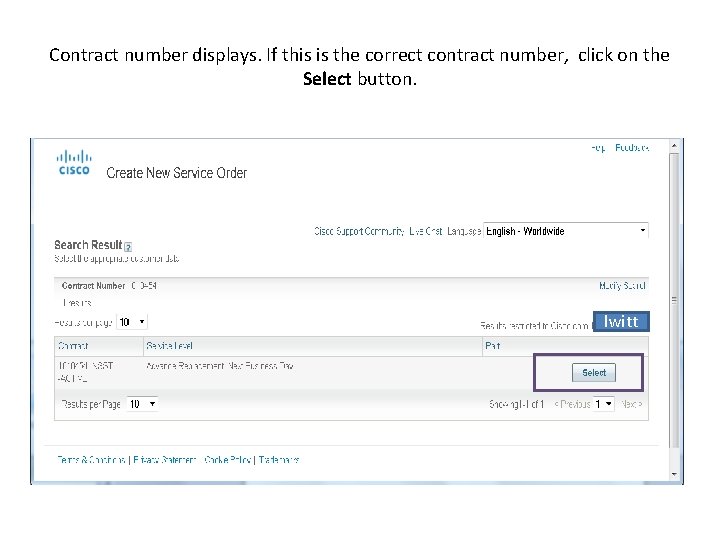
Task: Click the vertical scrollbar thumb
Action: [x=674, y=300]
